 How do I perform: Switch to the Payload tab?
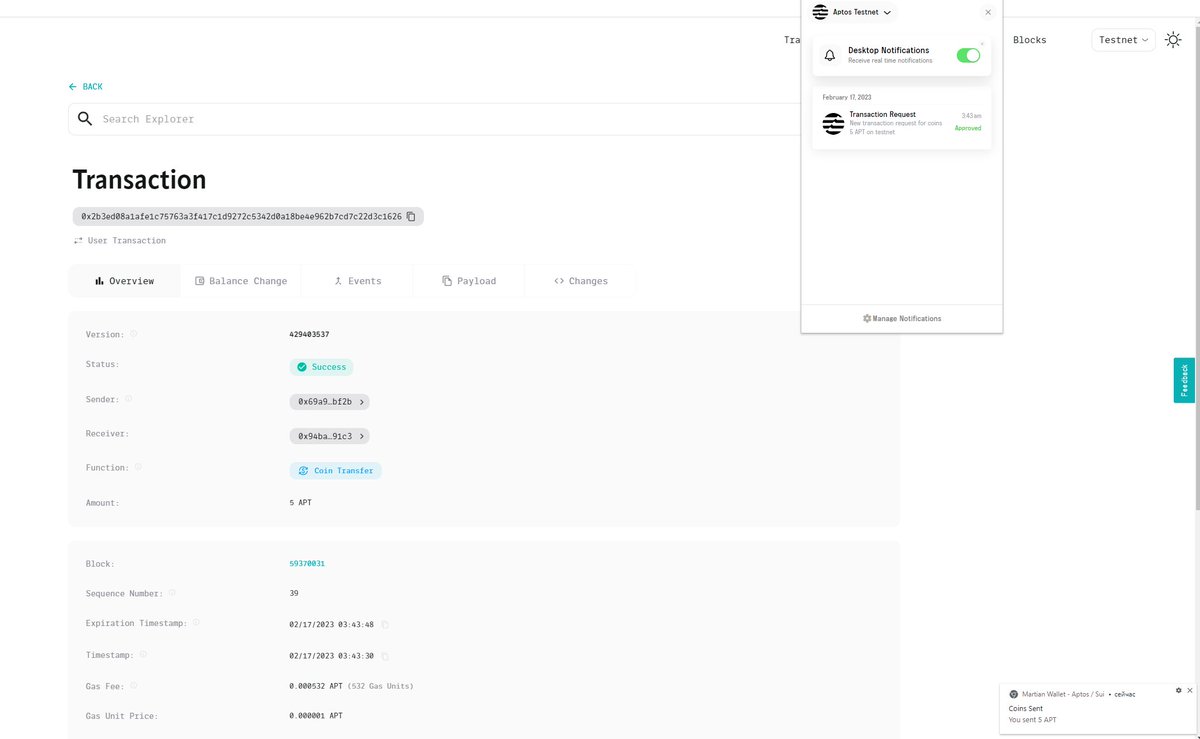click(469, 281)
